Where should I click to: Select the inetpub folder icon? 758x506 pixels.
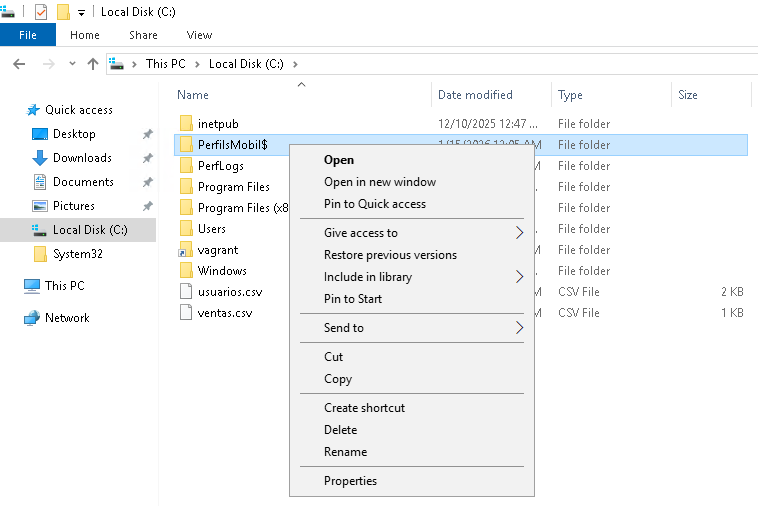click(186, 124)
